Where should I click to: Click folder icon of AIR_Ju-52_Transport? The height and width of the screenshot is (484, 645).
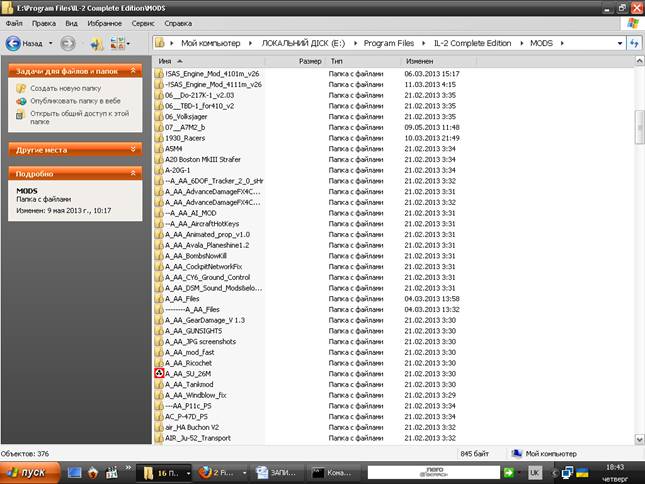point(159,438)
